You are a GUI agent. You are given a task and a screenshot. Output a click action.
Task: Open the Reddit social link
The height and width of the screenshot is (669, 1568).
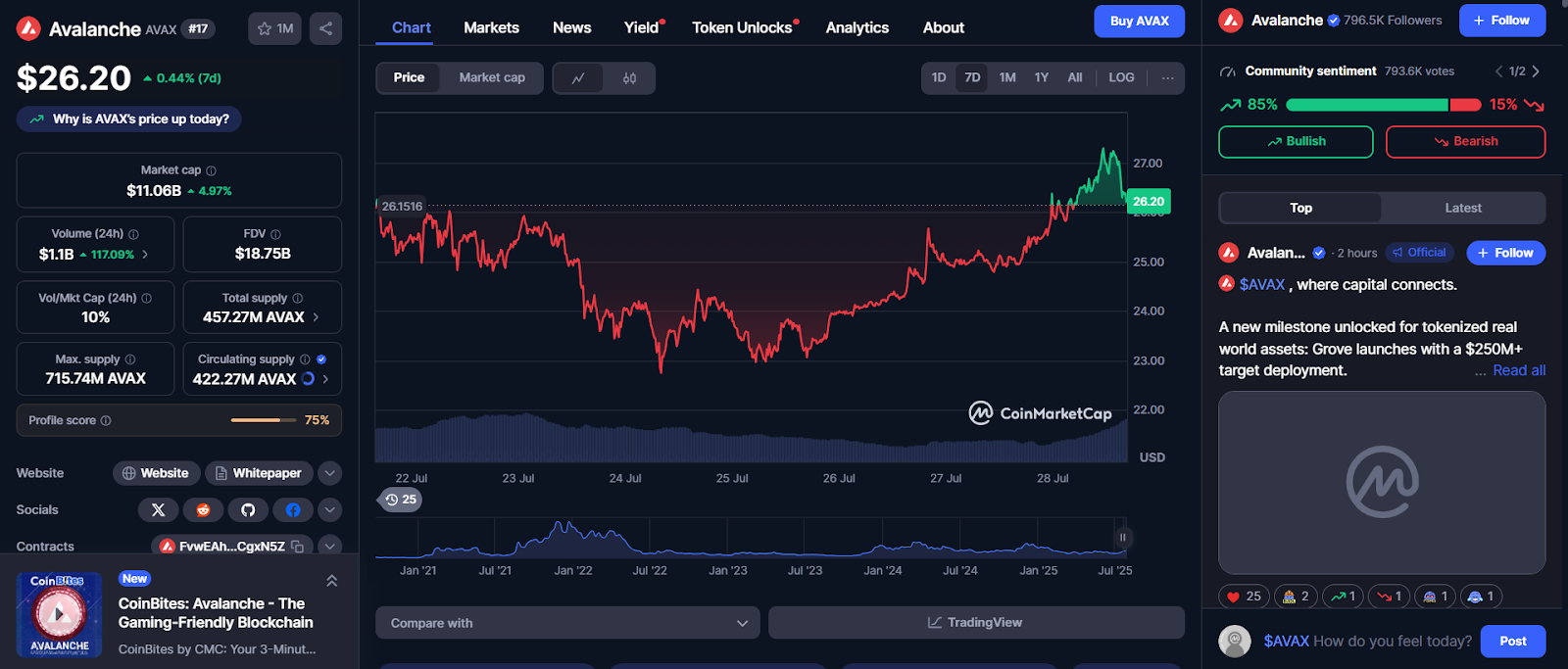coord(203,509)
